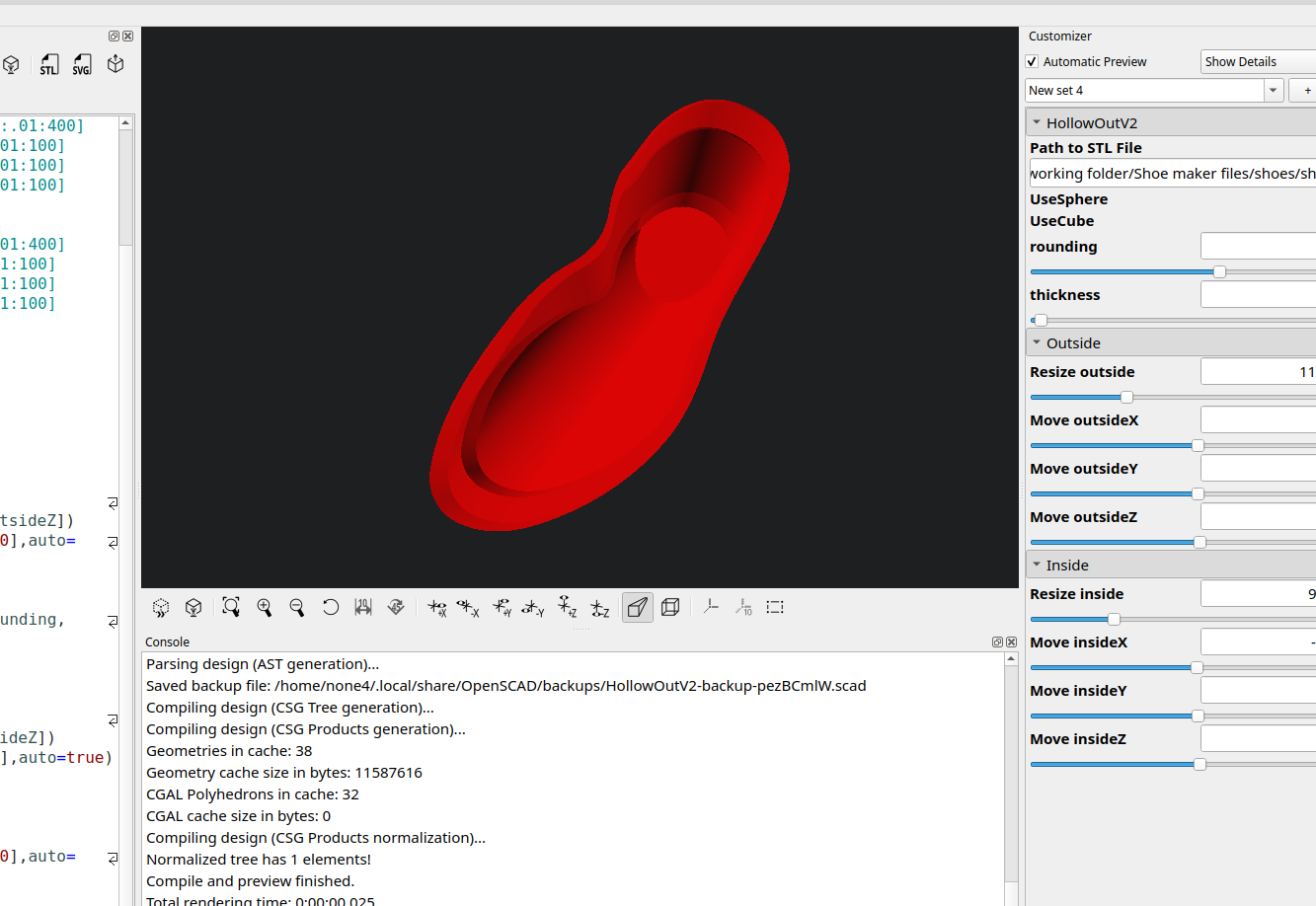Click the Render icon in viewport toolbar
Screen dimensions: 1316x906
[x=194, y=607]
